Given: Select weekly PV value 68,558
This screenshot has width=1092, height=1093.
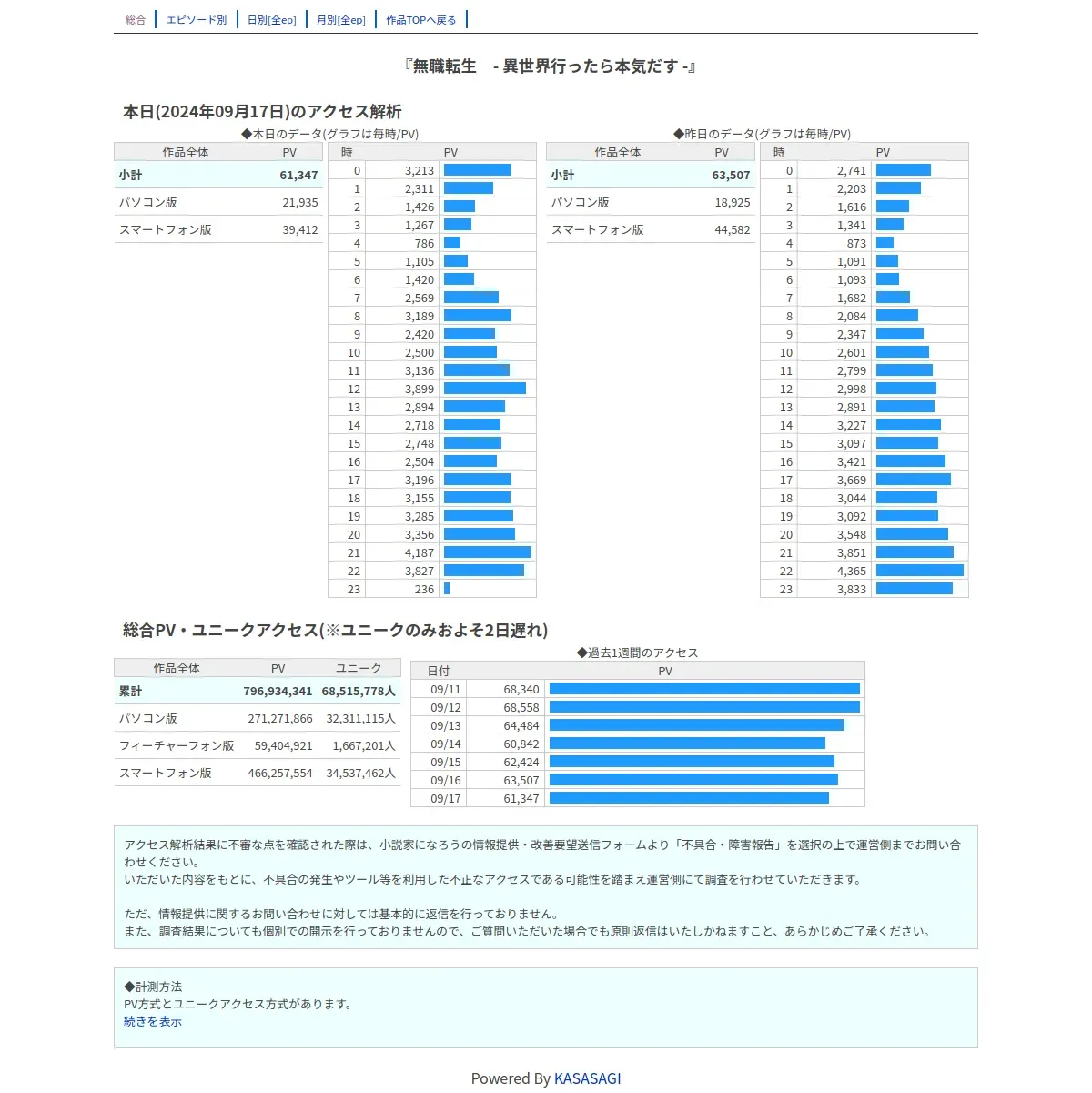Looking at the screenshot, I should [521, 707].
